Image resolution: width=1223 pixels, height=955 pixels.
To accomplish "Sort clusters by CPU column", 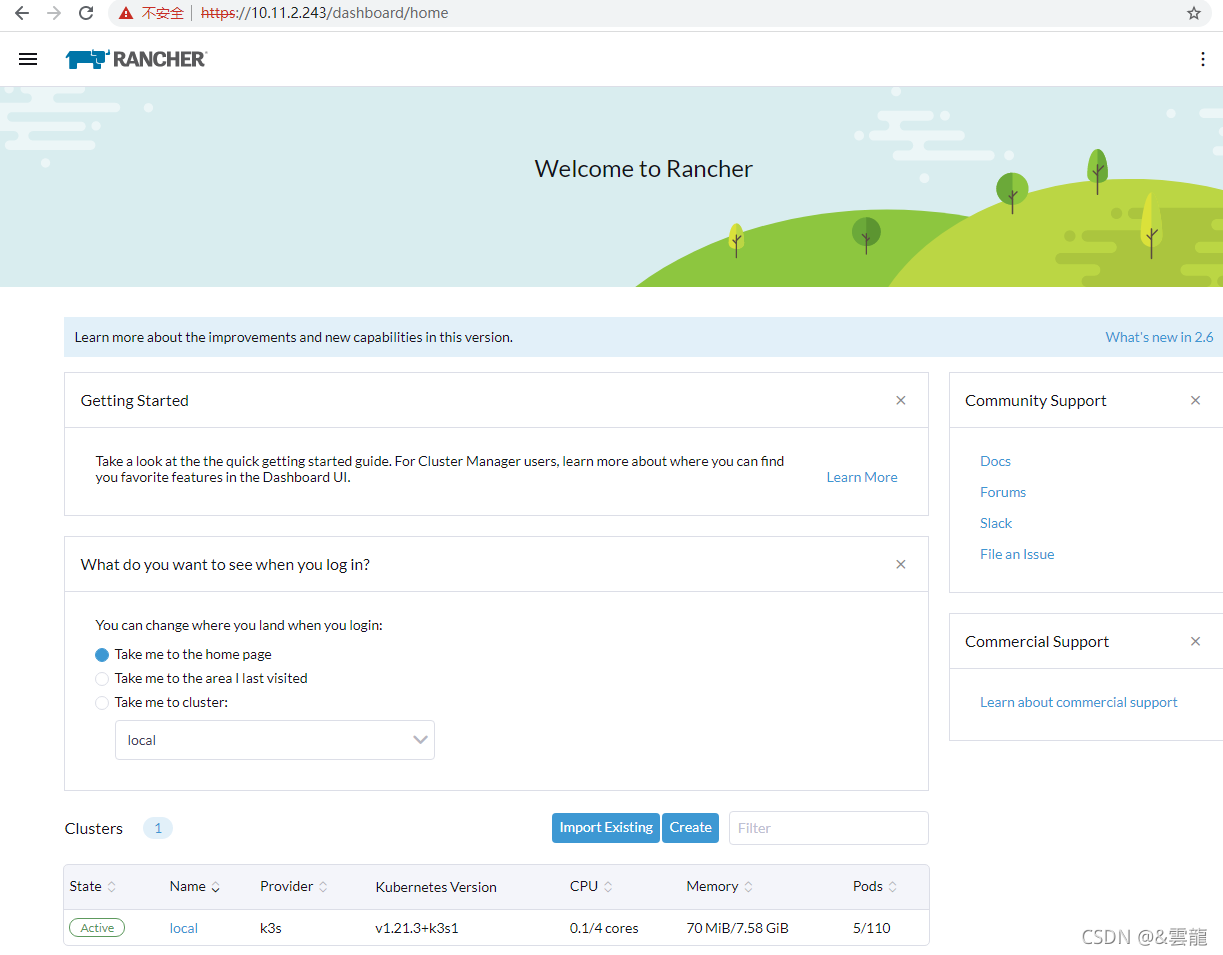I will coord(592,886).
